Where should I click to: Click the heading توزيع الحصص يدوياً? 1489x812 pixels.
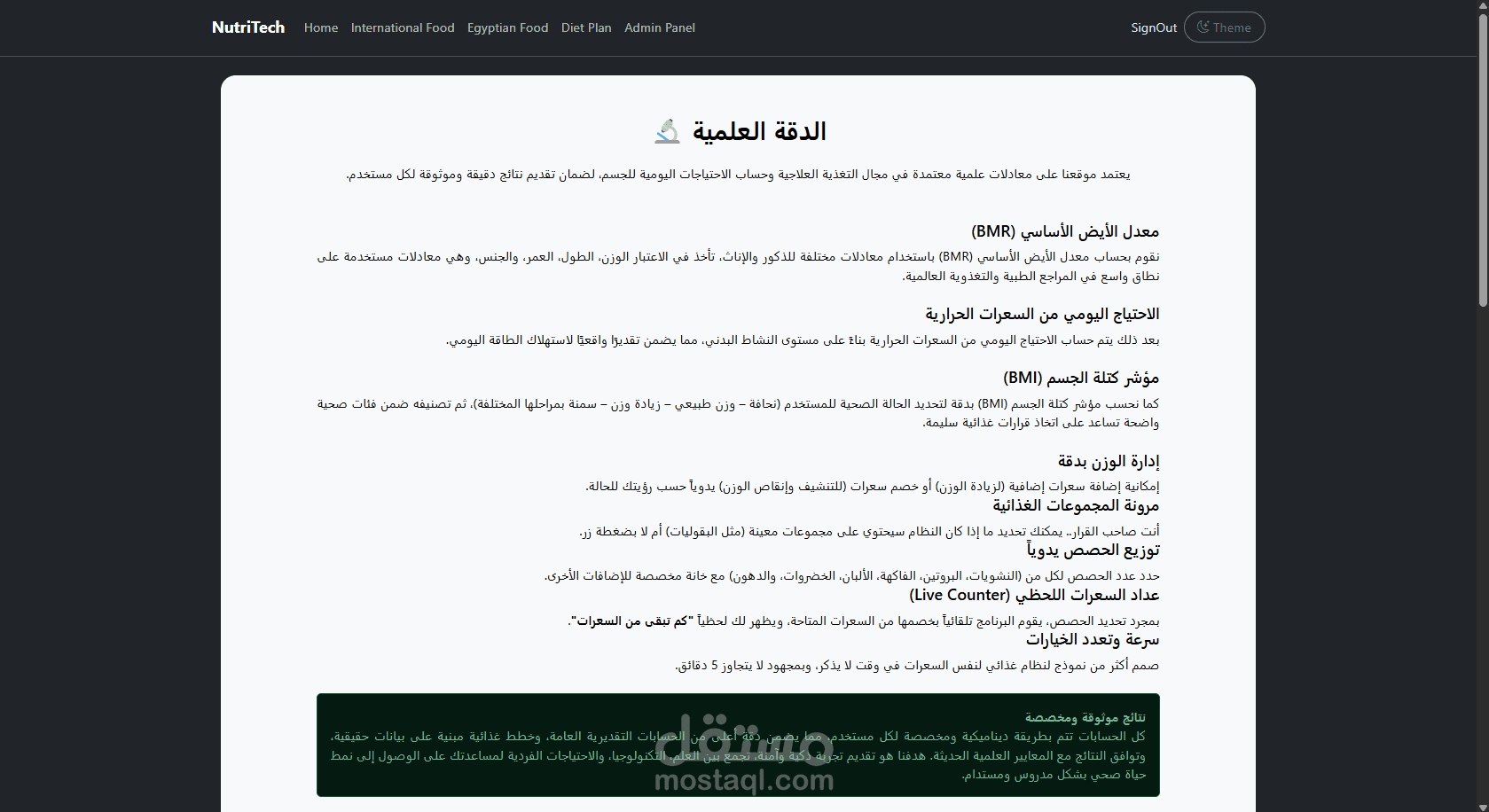click(1093, 550)
